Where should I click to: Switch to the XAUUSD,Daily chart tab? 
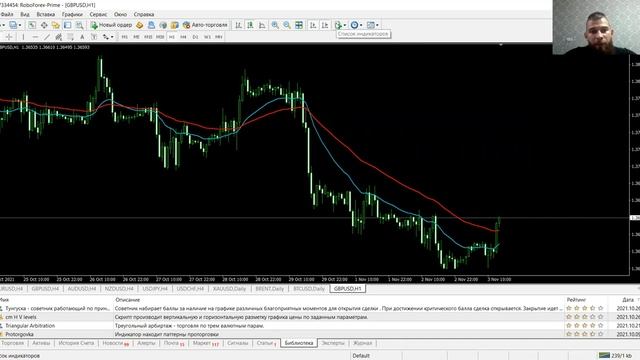click(x=229, y=289)
